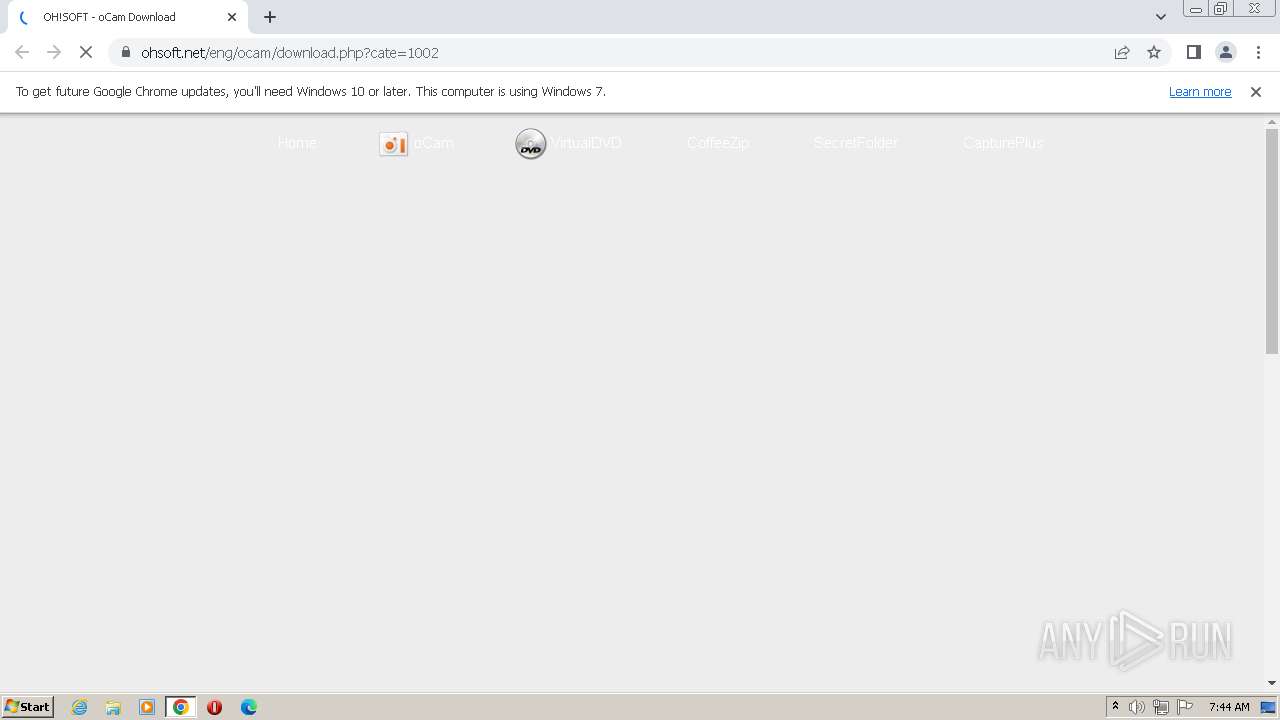Open volume control in tray
Image resolution: width=1280 pixels, height=720 pixels.
(x=1137, y=707)
